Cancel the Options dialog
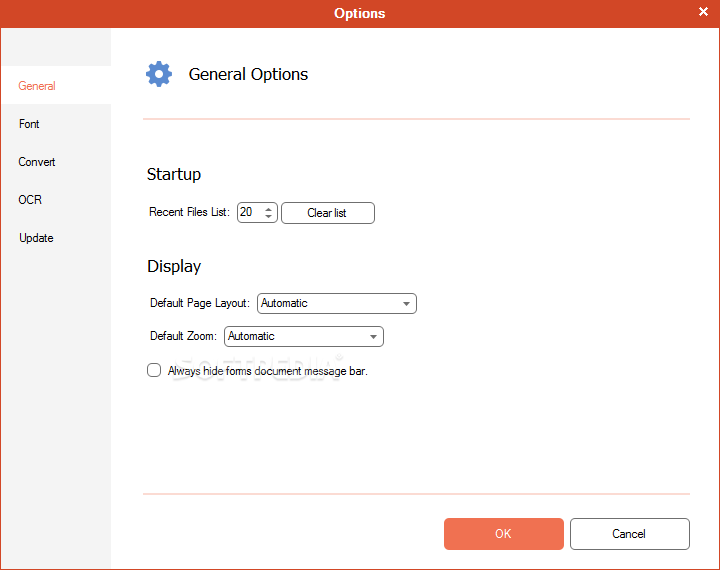The image size is (720, 570). click(630, 534)
